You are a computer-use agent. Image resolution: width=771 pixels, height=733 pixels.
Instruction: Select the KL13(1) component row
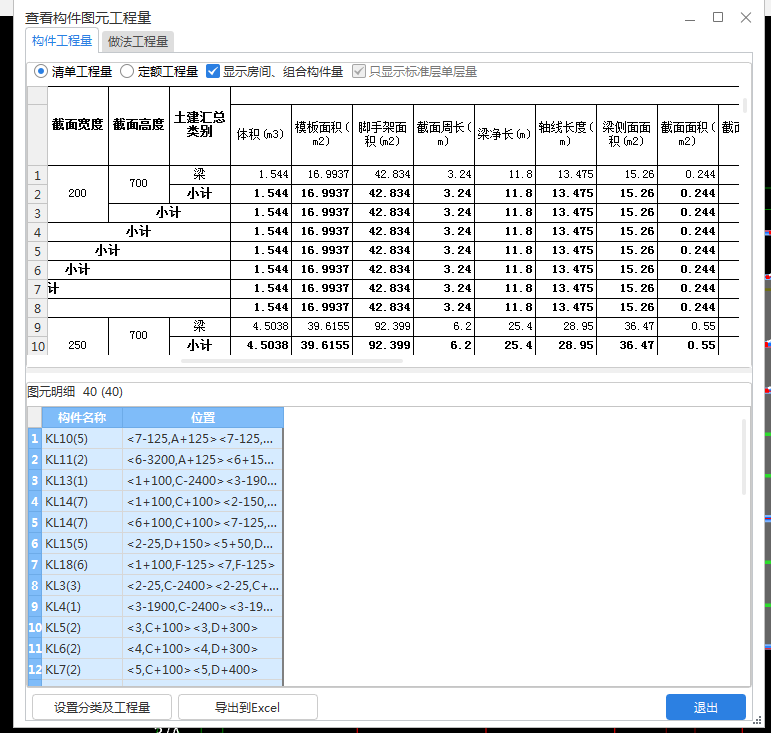(155, 481)
